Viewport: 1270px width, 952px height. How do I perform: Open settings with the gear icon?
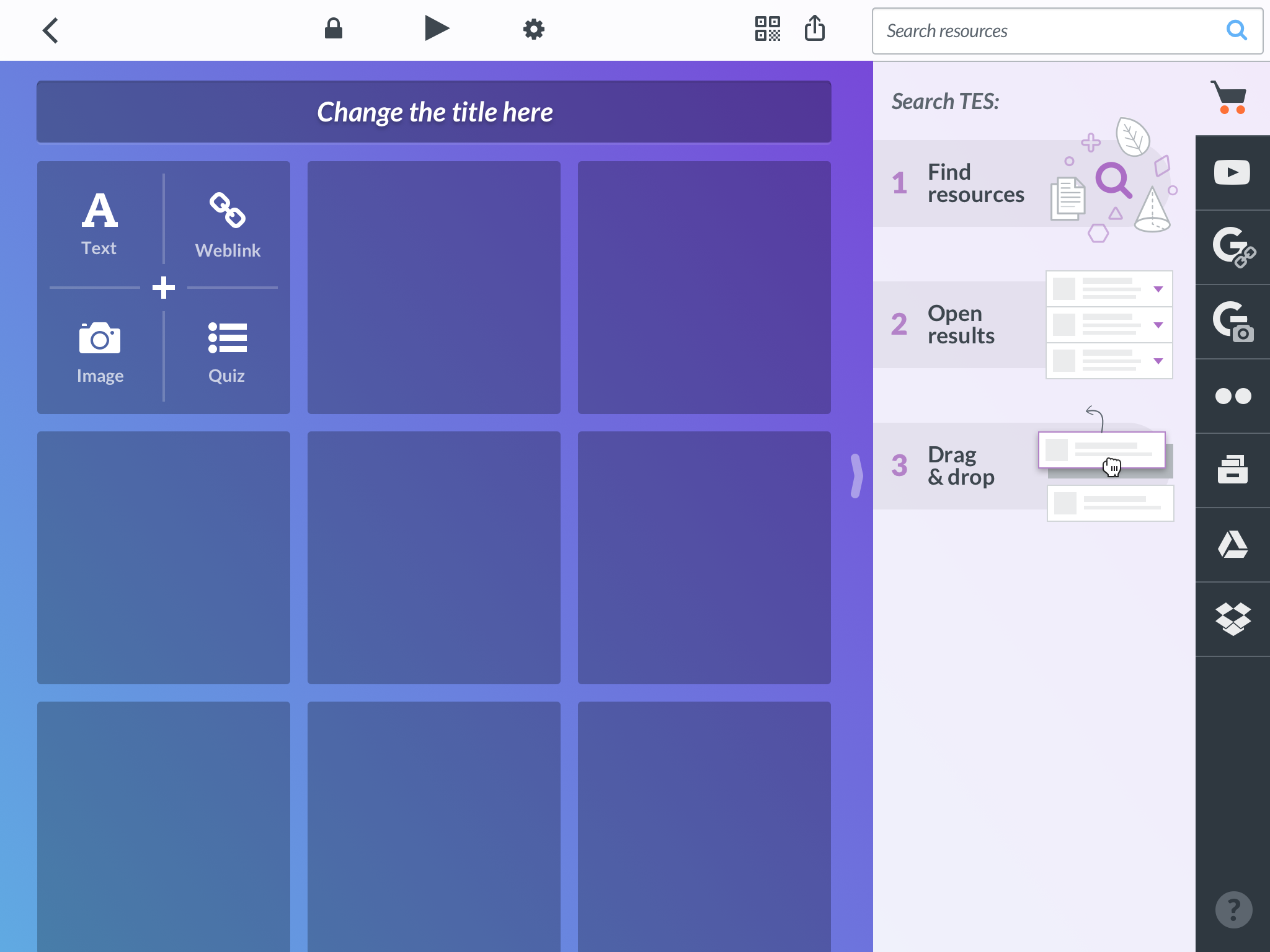click(533, 29)
